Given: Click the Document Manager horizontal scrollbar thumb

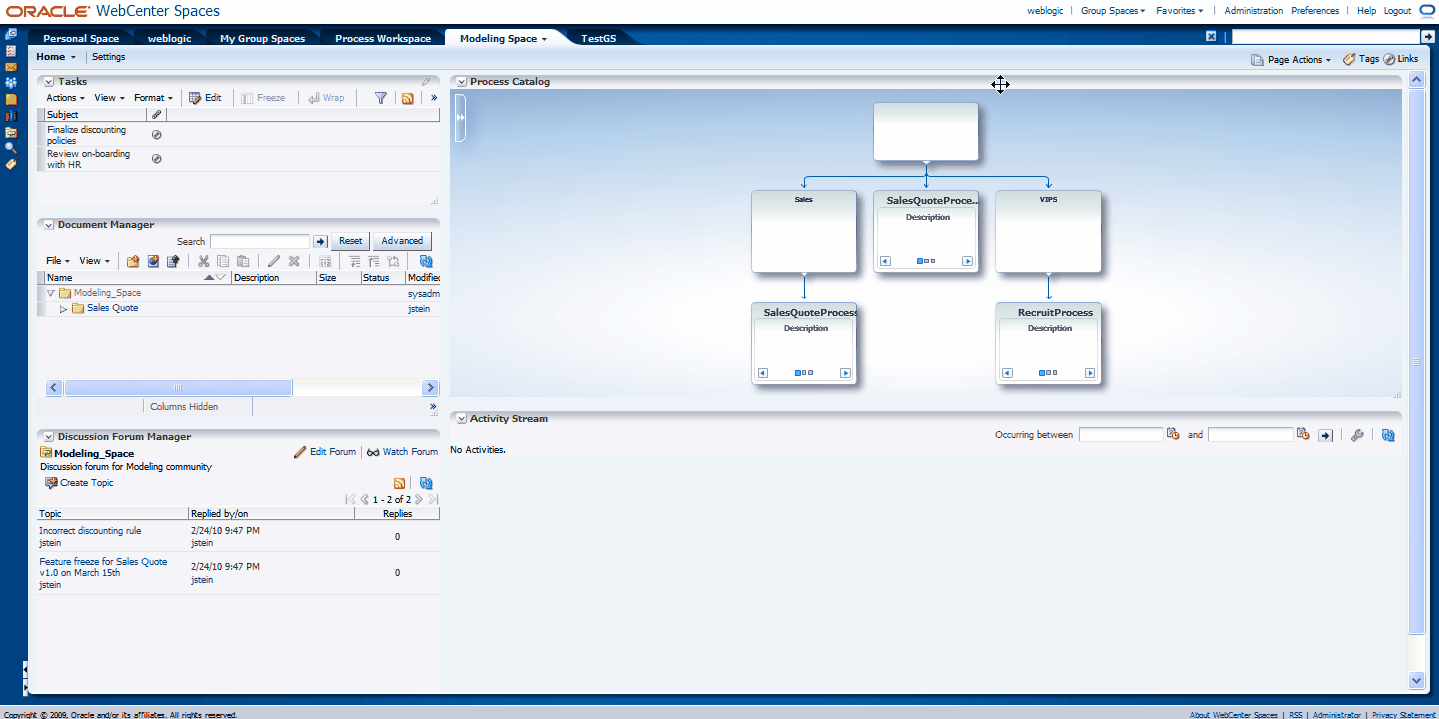Looking at the screenshot, I should coord(178,387).
